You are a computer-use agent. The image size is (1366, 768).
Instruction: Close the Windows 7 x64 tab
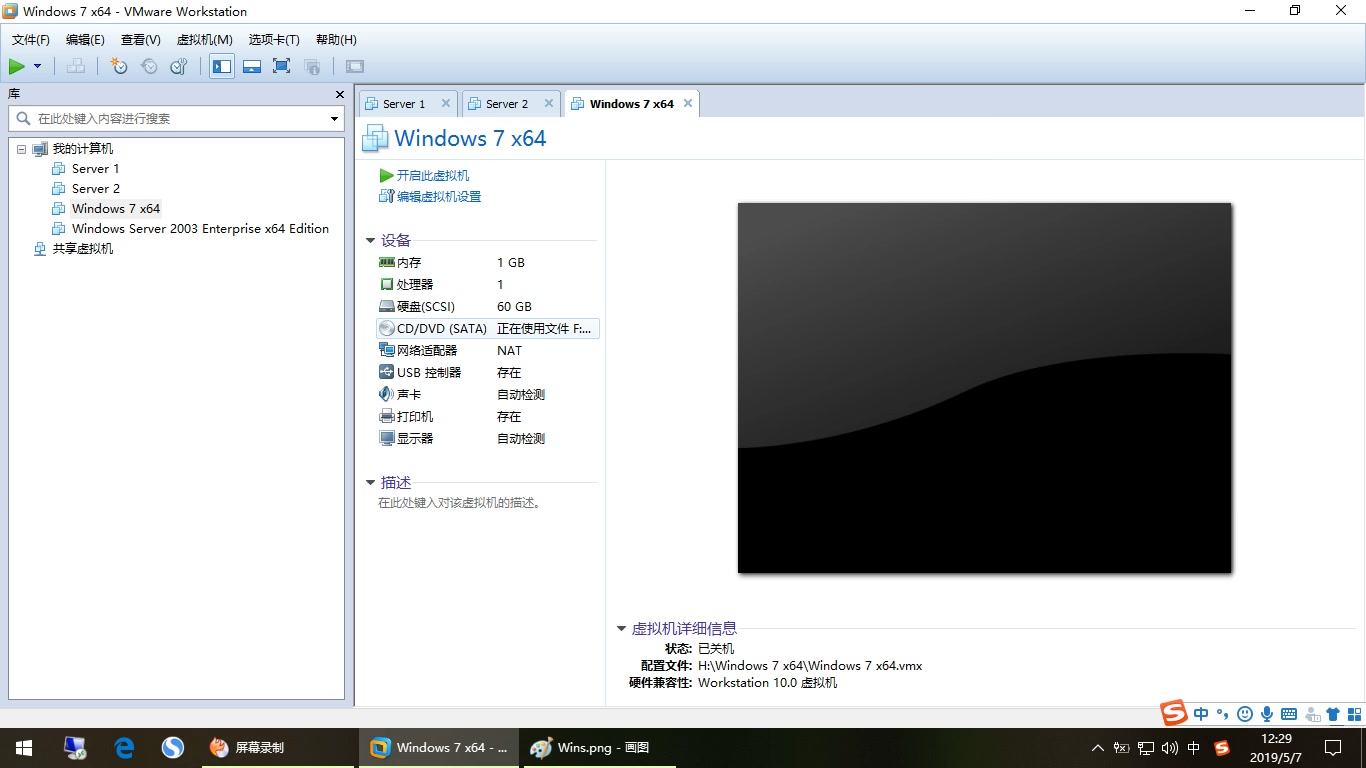(688, 103)
